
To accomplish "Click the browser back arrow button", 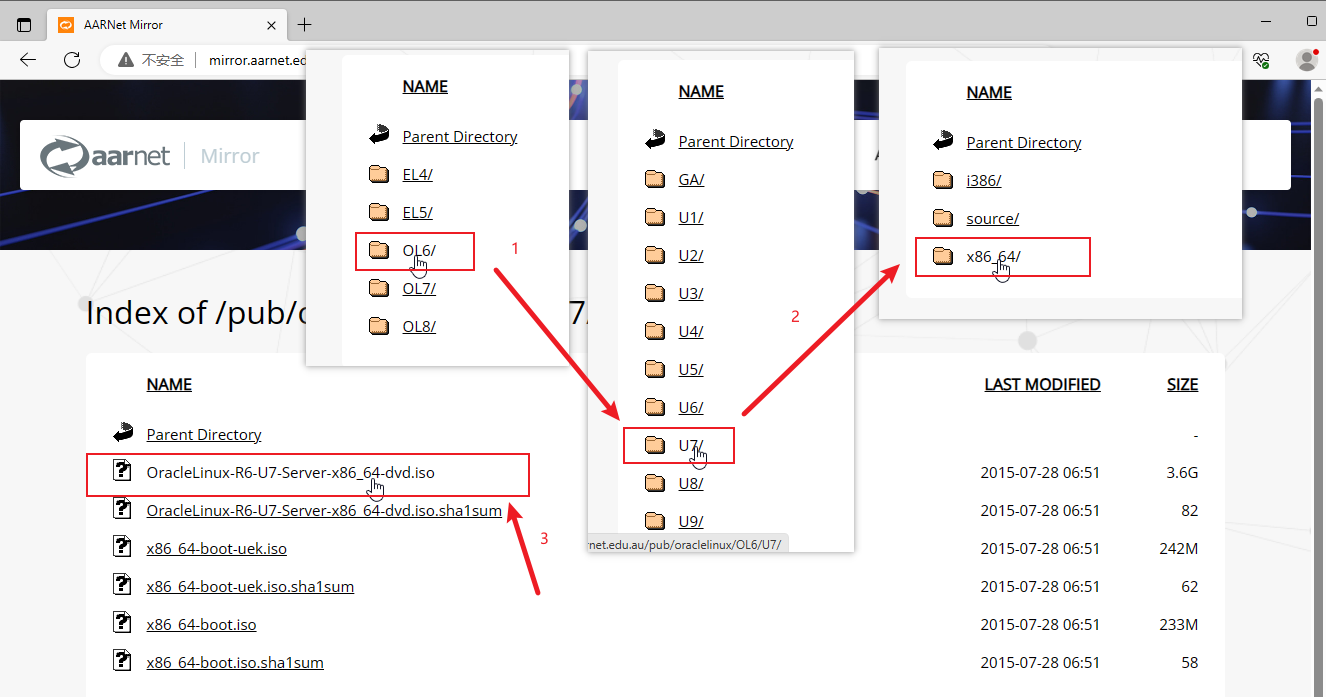I will tap(28, 60).
